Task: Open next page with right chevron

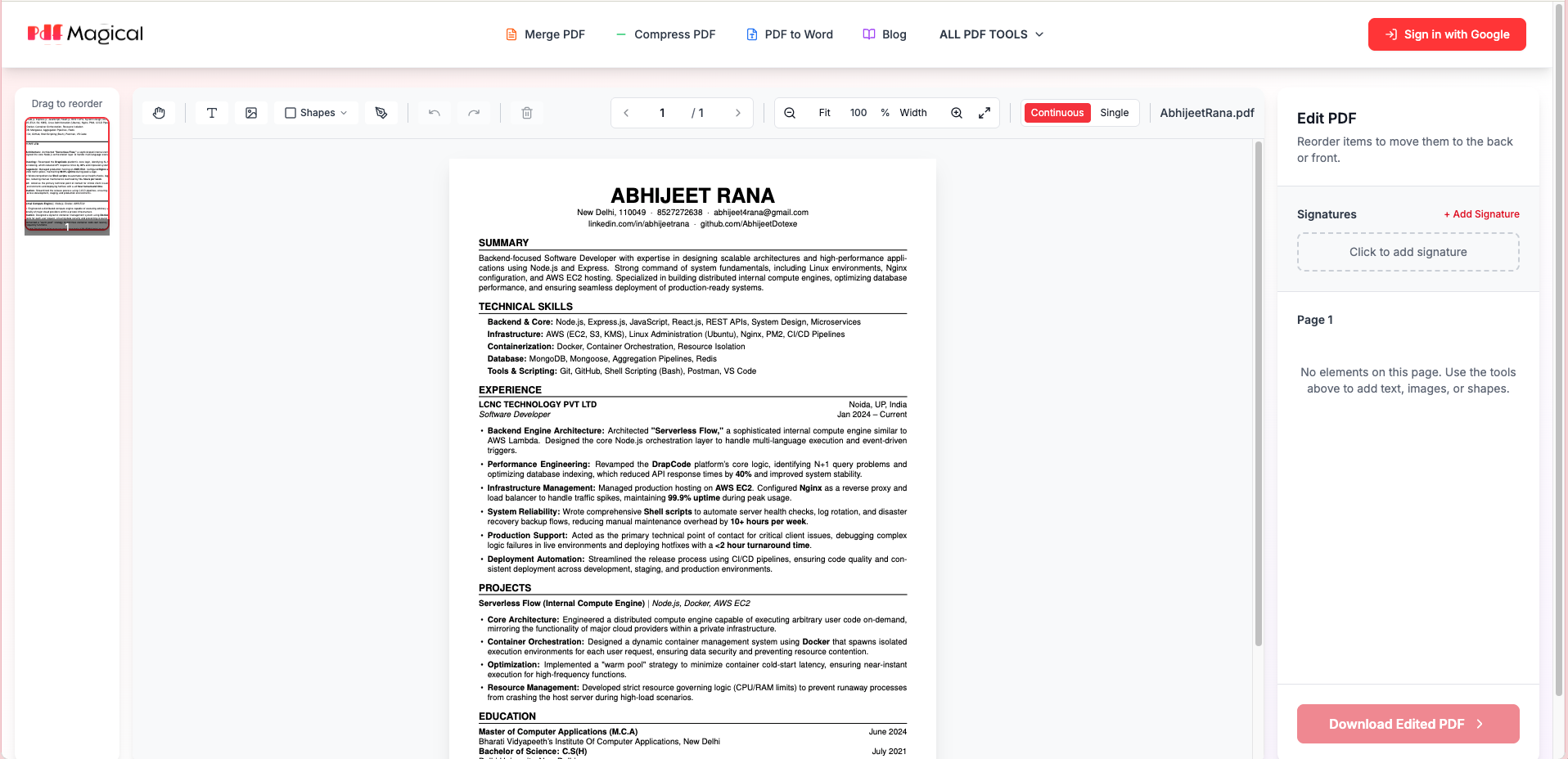Action: [738, 112]
